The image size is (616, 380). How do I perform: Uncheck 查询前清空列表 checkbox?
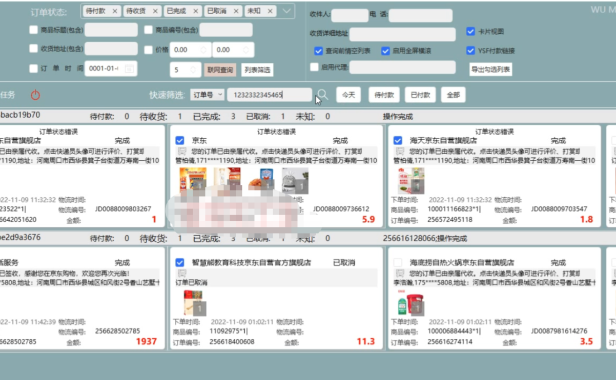(318, 51)
